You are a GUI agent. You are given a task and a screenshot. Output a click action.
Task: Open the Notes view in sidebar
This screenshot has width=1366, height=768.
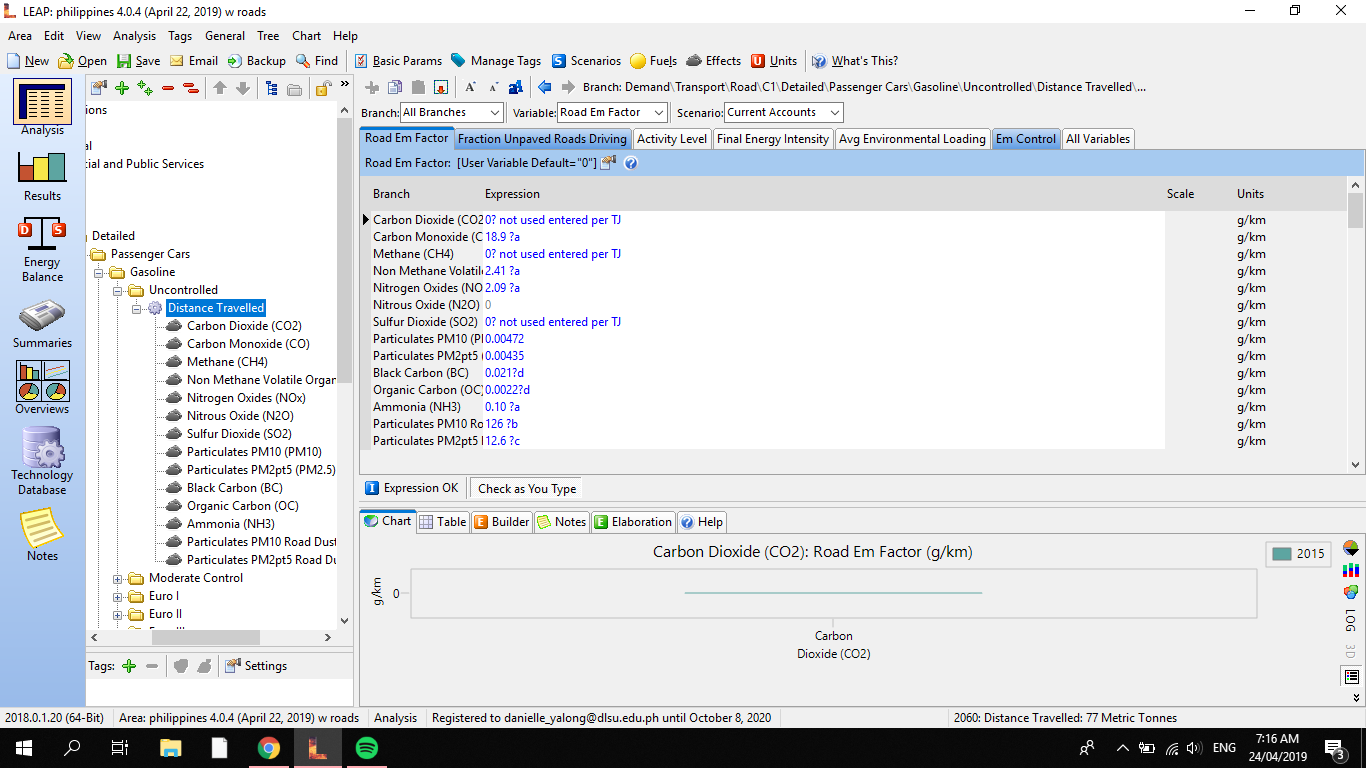pyautogui.click(x=42, y=535)
